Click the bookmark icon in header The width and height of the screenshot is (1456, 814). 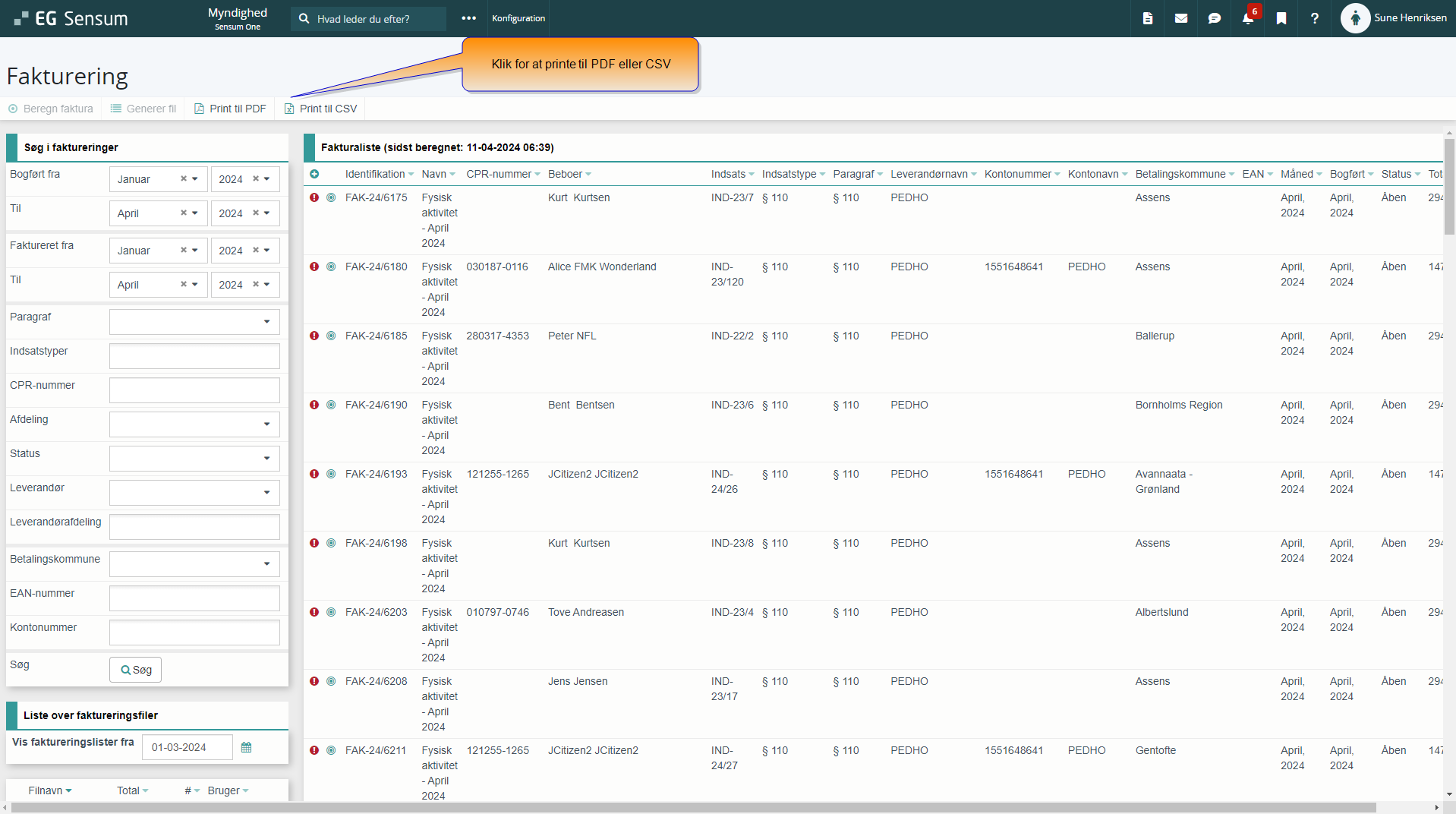click(1281, 18)
